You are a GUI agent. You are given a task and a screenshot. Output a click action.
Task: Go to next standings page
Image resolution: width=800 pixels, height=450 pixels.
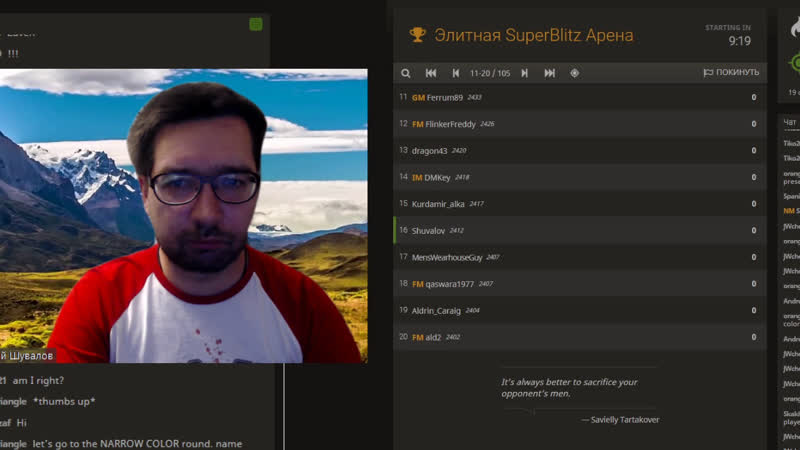point(524,73)
